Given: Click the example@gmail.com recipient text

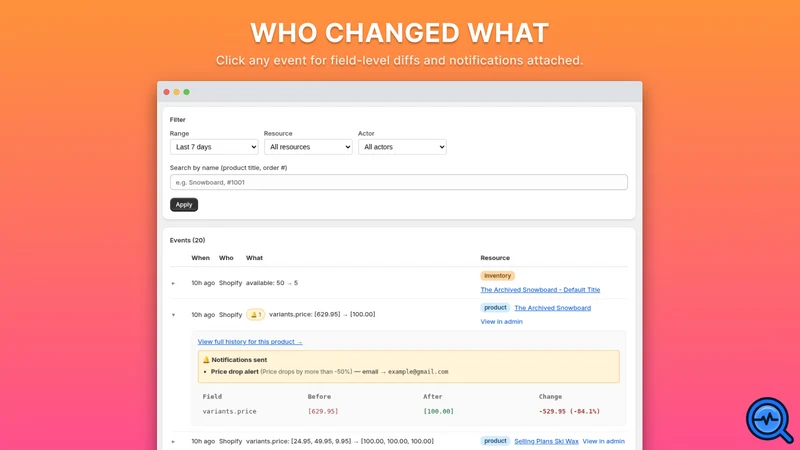Looking at the screenshot, I should click(418, 371).
